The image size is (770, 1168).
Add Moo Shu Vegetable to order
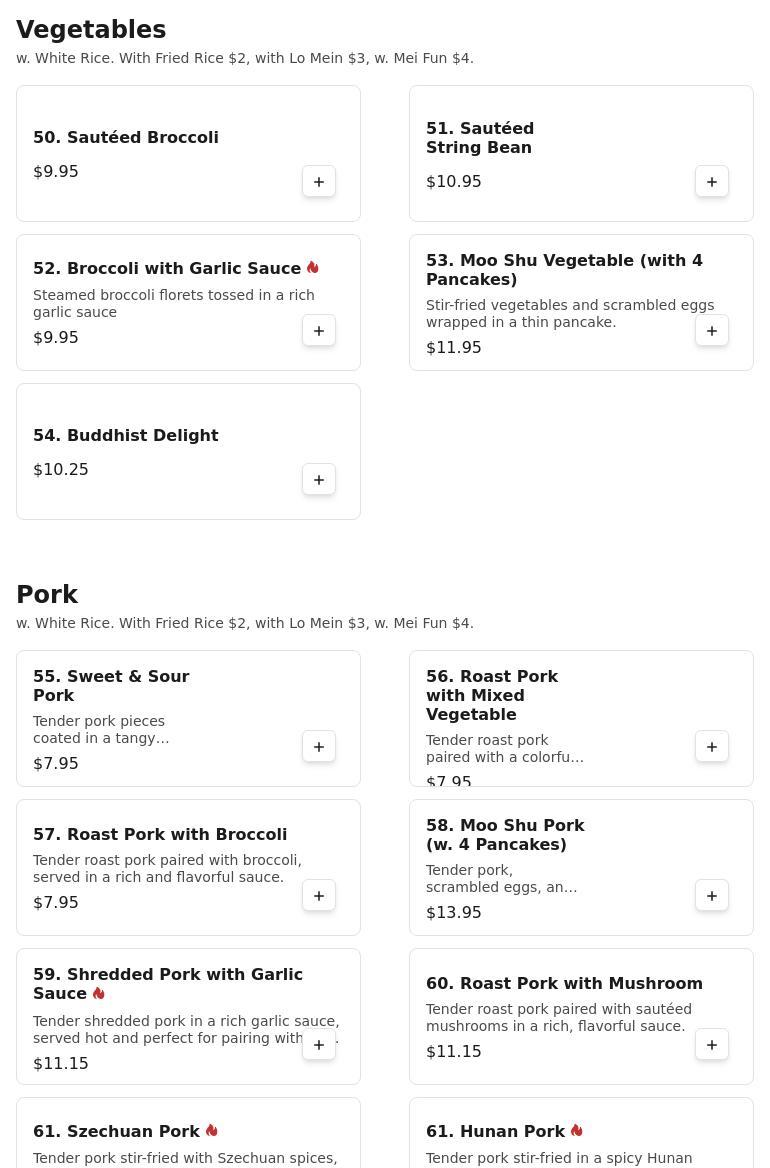[712, 331]
